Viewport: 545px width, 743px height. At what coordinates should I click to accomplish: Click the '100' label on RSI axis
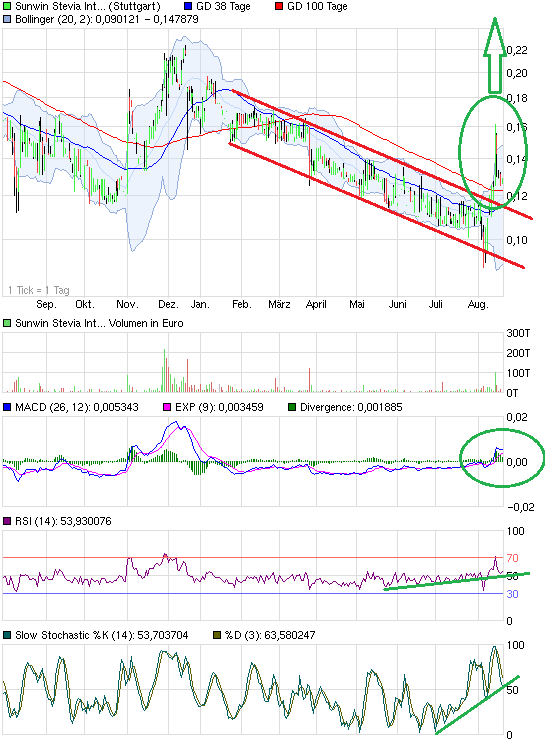pos(516,531)
